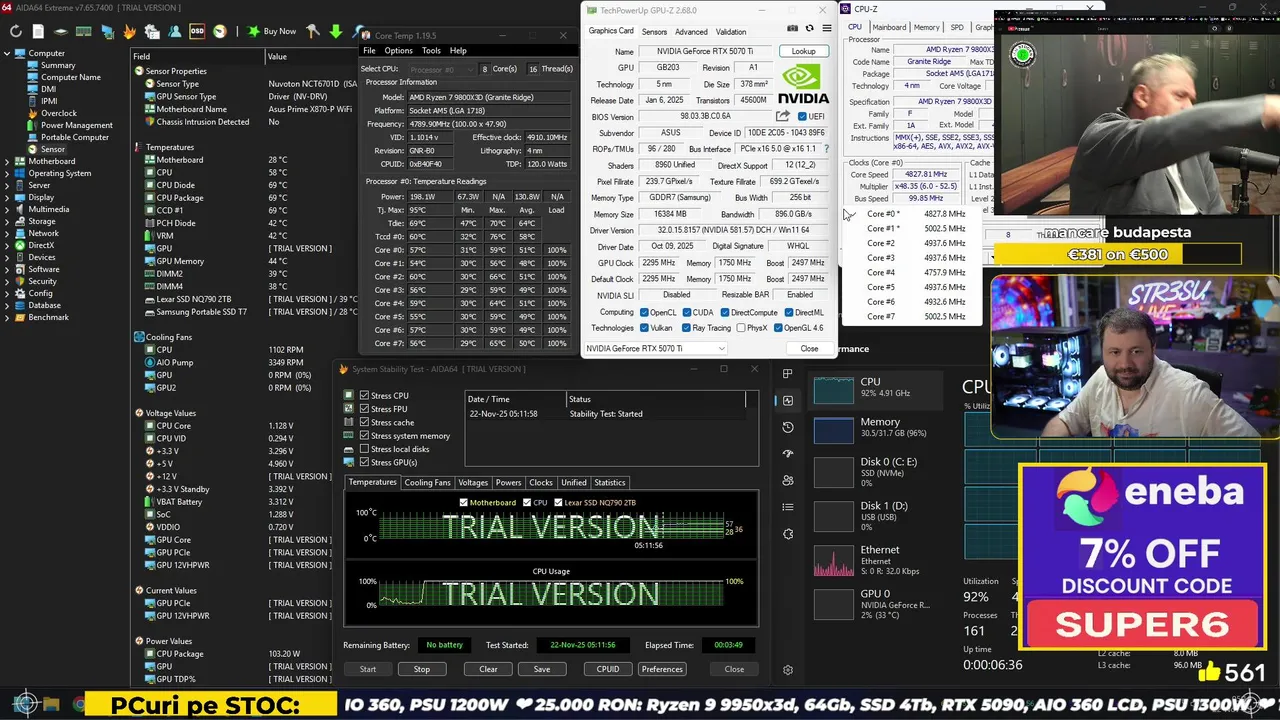Click the OSD panel toolbar icon
Image resolution: width=1280 pixels, height=720 pixels.
[x=197, y=32]
